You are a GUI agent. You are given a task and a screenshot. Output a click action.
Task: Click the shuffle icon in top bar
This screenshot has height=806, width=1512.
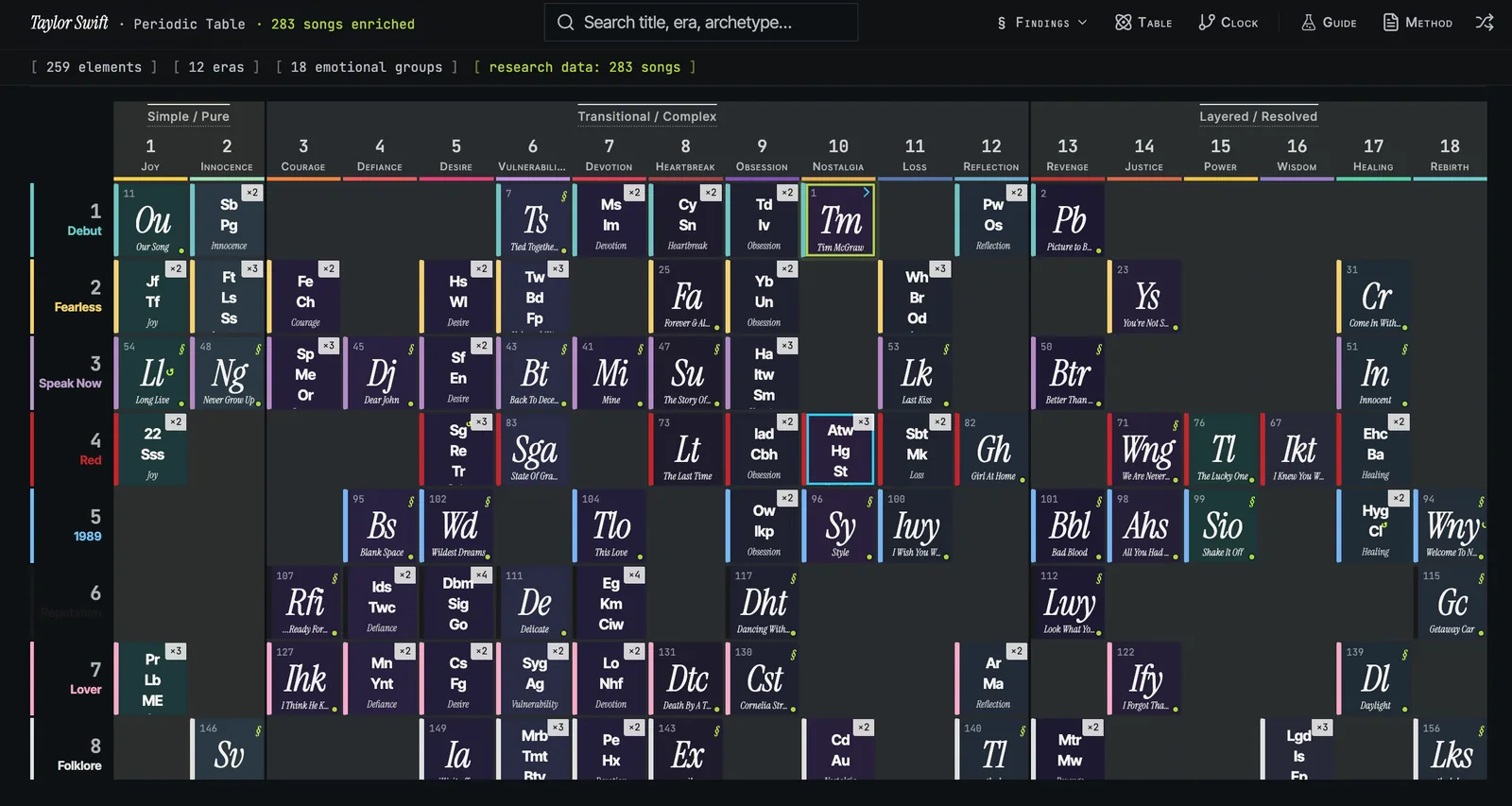click(x=1485, y=23)
